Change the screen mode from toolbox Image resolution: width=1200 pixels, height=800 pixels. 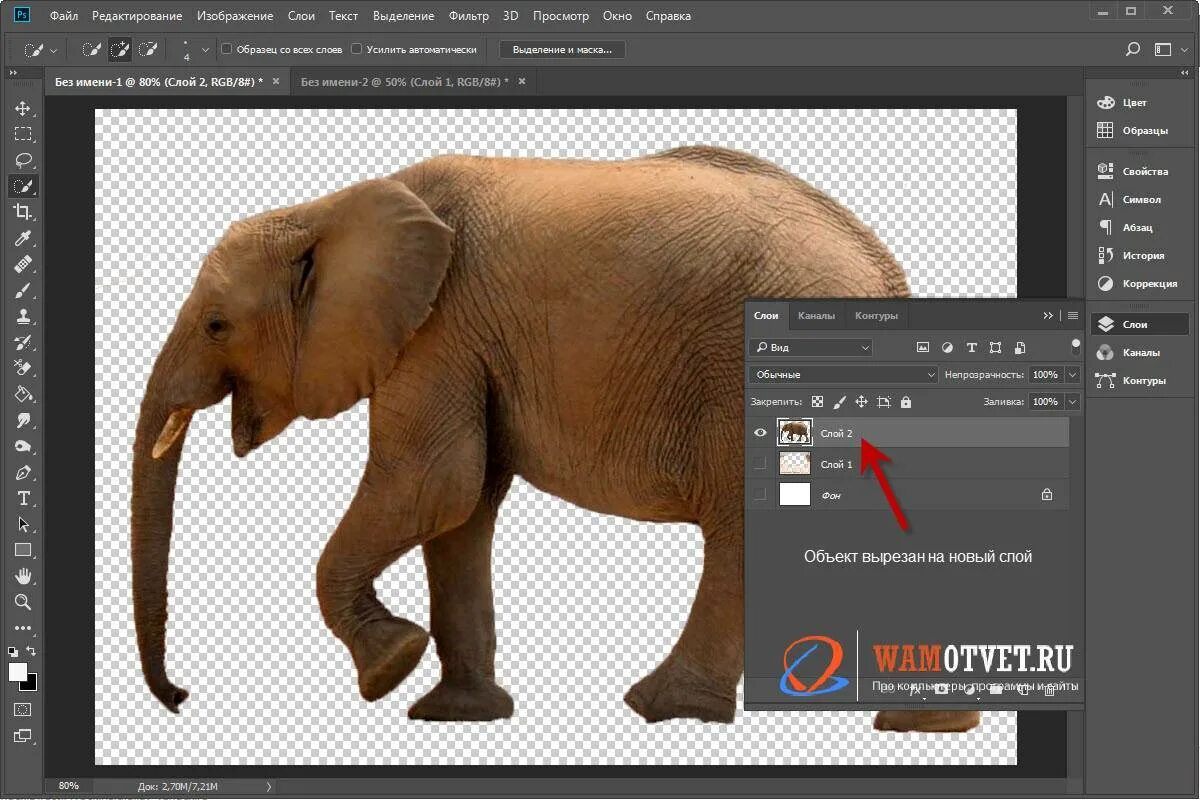(22, 736)
